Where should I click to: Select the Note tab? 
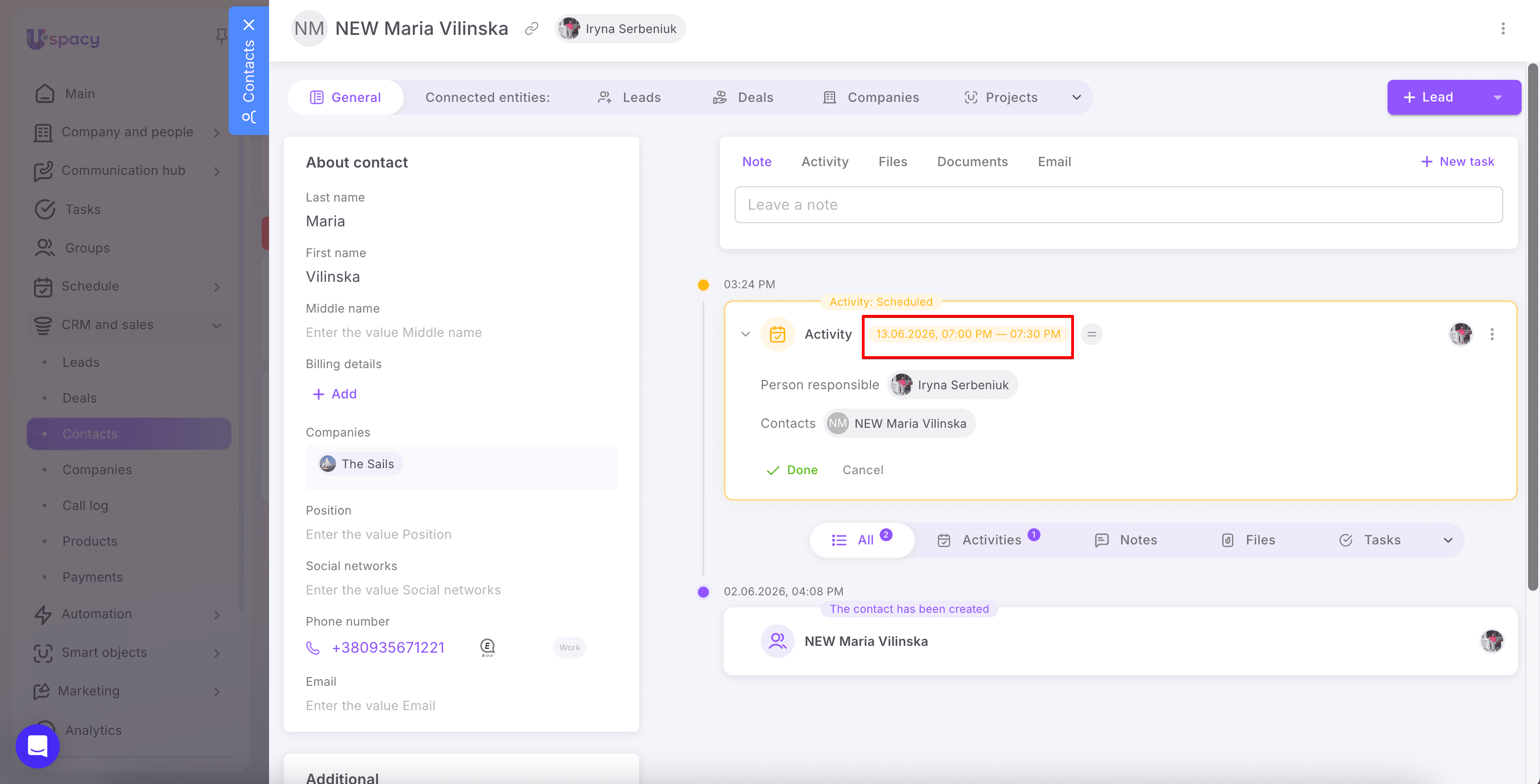756,161
